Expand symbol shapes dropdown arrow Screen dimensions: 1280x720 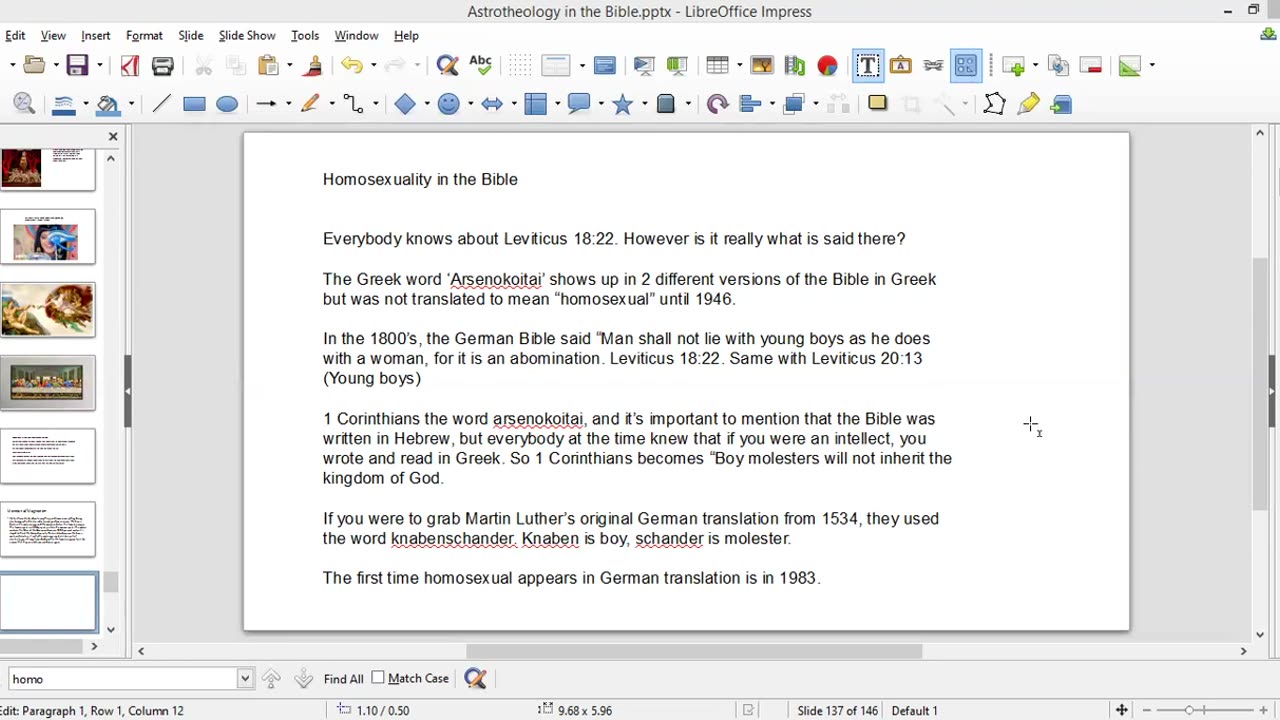coord(469,104)
